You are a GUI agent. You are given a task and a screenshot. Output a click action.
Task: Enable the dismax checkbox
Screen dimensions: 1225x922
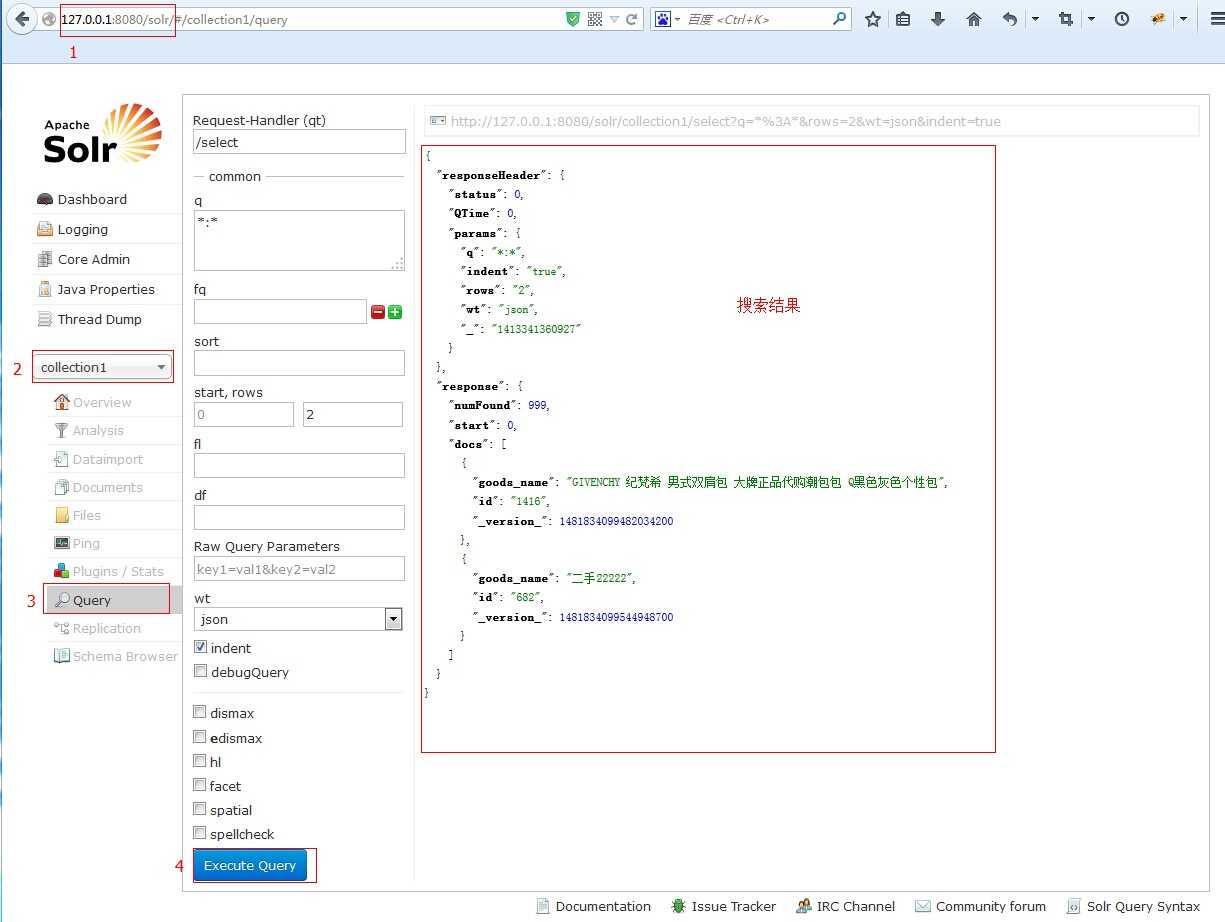(201, 712)
